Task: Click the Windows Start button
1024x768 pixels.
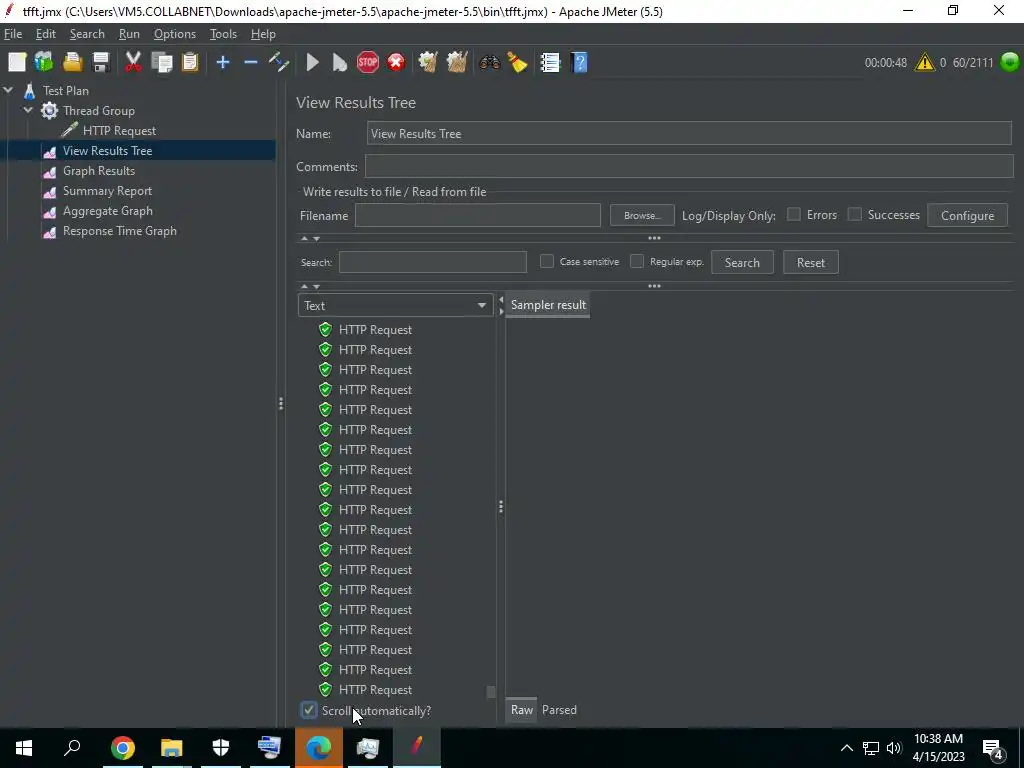Action: click(x=24, y=748)
